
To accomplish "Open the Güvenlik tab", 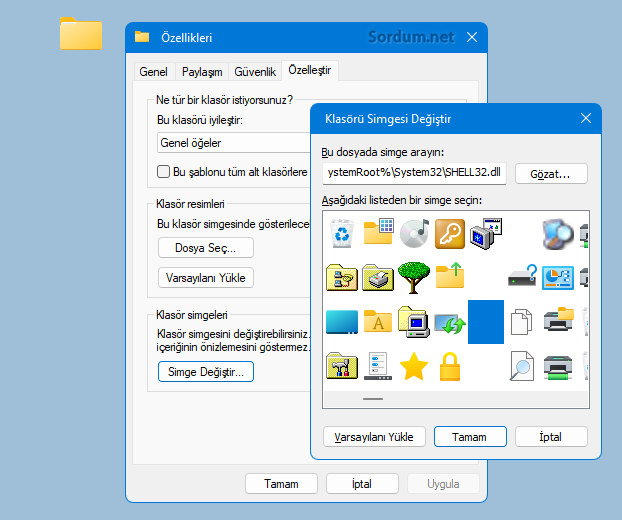I will coord(254,72).
